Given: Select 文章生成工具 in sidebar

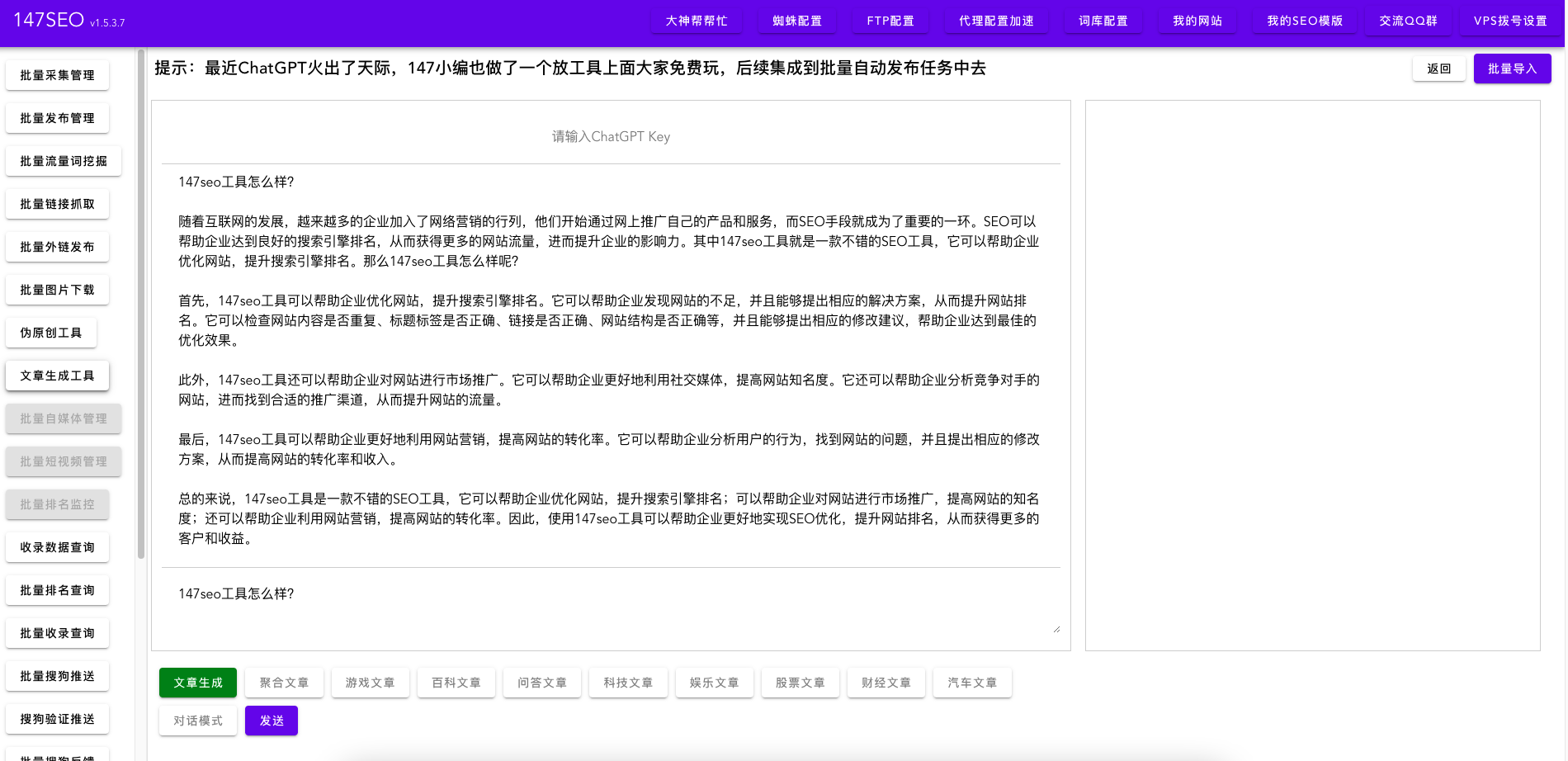Looking at the screenshot, I should [x=58, y=376].
